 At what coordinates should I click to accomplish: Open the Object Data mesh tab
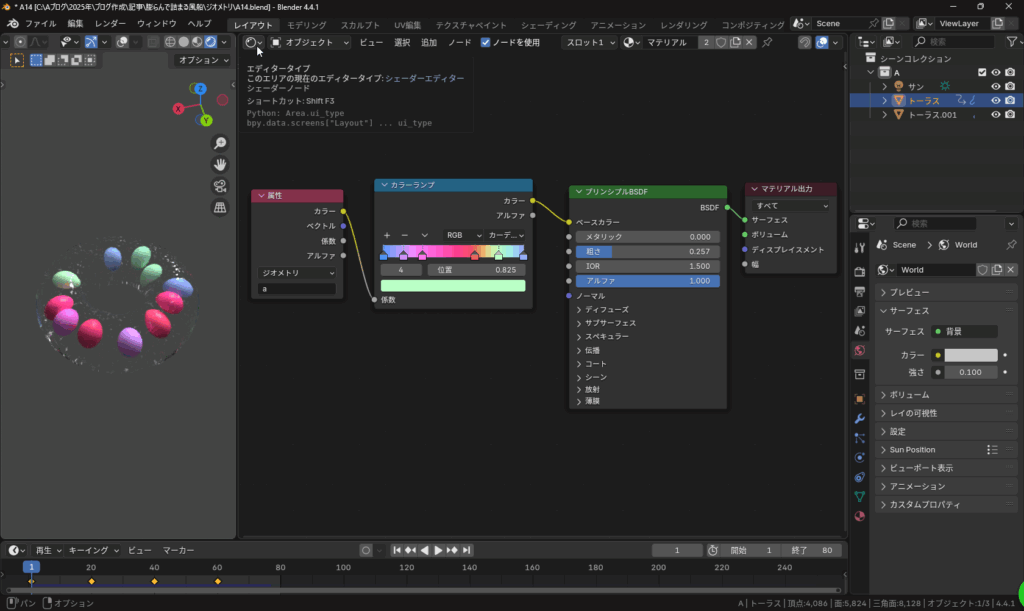(859, 497)
